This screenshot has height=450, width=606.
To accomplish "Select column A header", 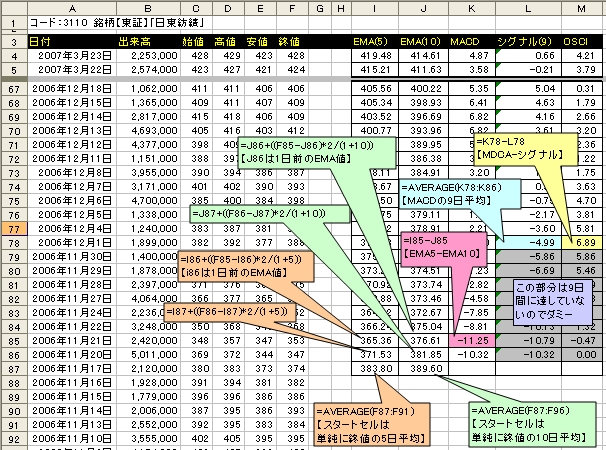I will pyautogui.click(x=72, y=8).
